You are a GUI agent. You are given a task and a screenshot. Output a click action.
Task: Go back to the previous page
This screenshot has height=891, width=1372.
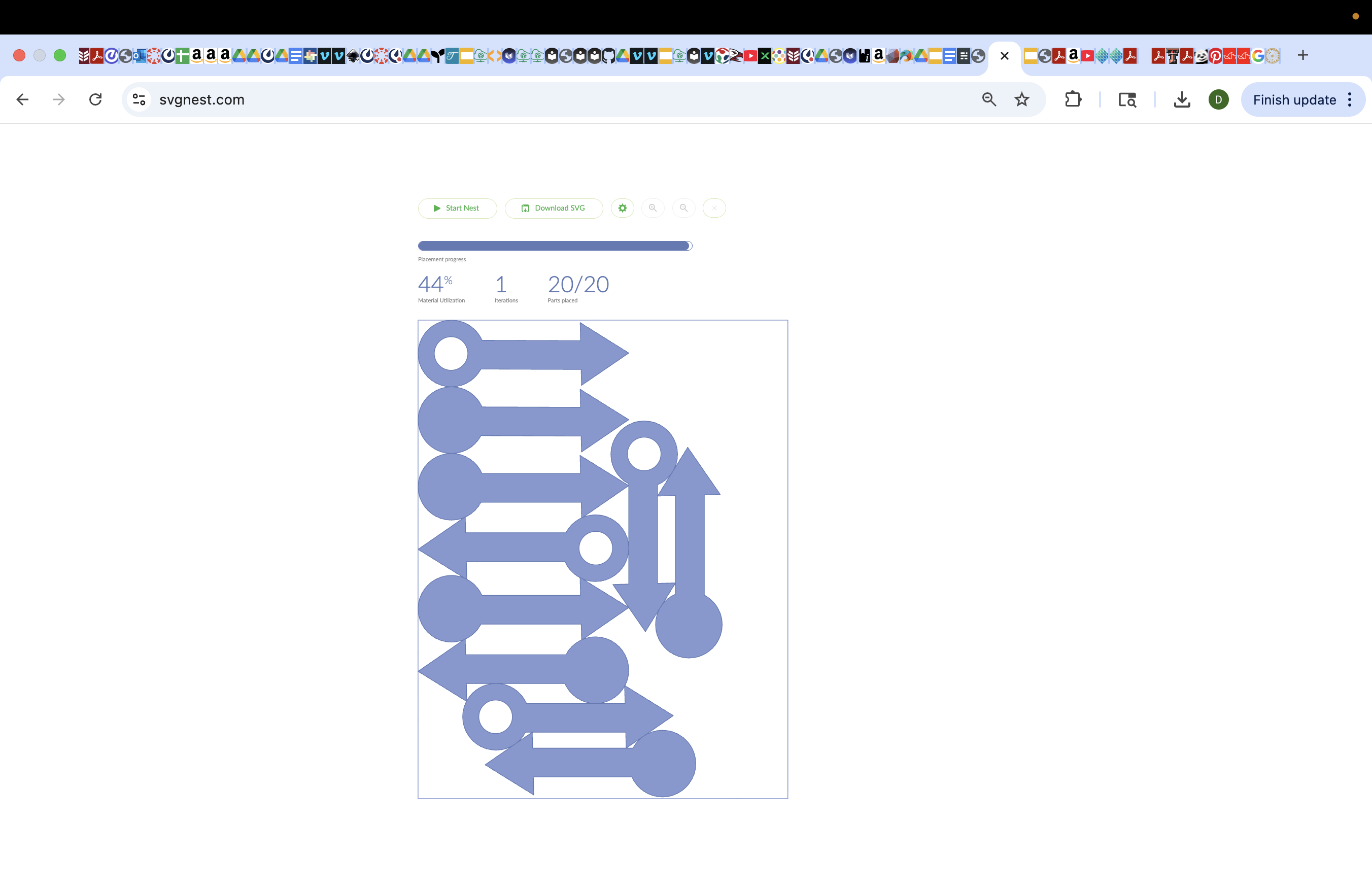[x=22, y=99]
